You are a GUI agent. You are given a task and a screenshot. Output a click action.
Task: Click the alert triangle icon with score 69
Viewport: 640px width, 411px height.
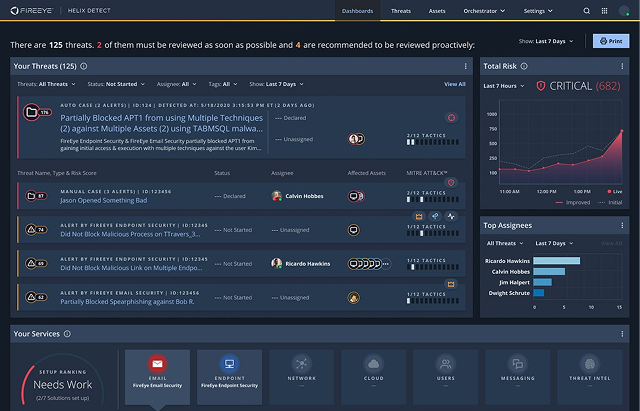click(x=31, y=264)
